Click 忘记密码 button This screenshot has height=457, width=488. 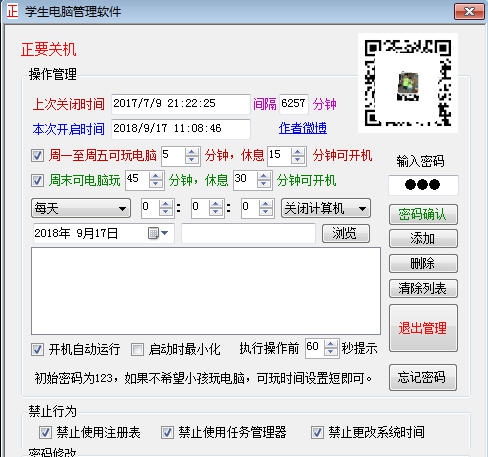422,378
